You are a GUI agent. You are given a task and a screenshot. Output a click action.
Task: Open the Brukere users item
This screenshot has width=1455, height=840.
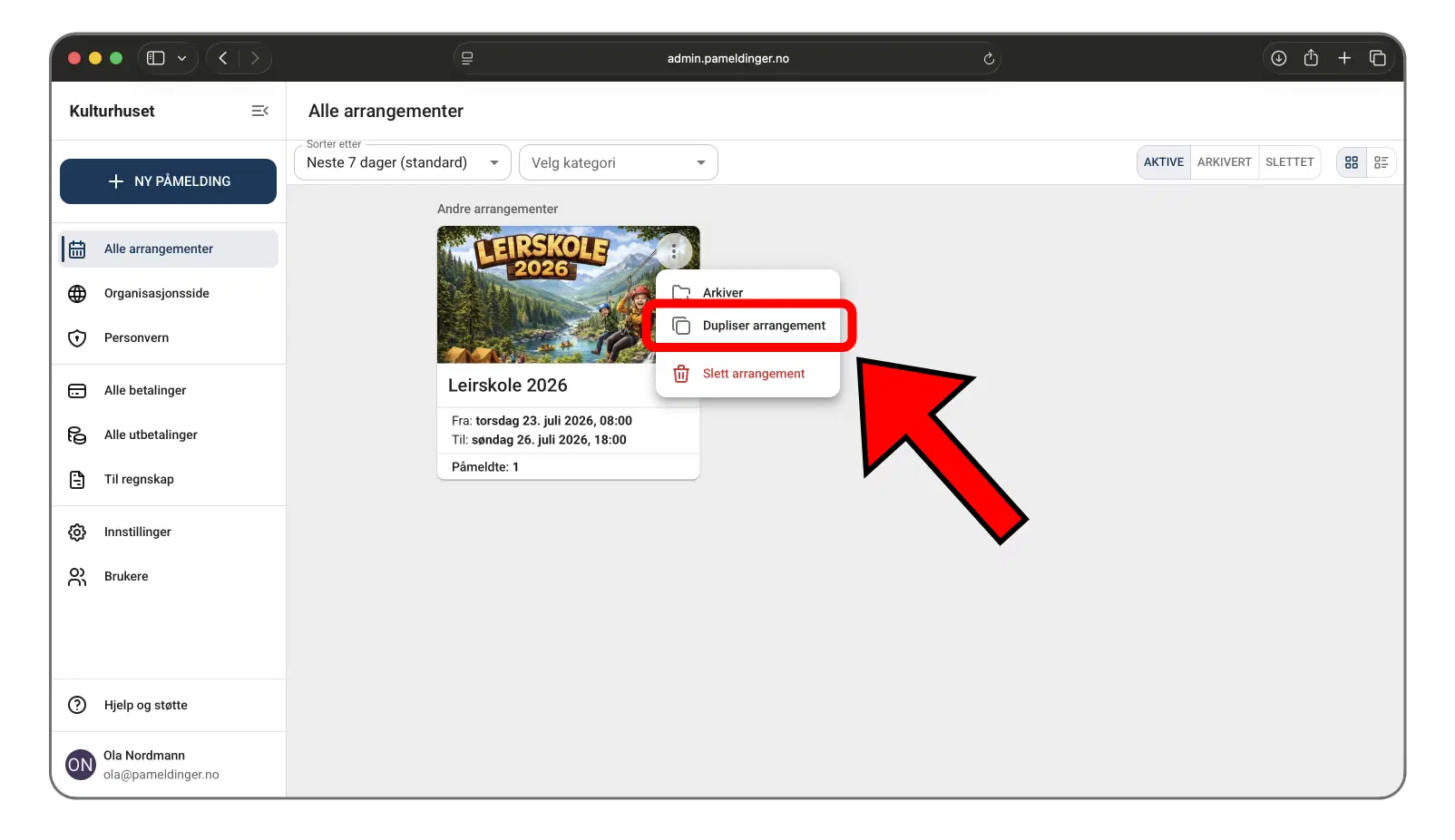click(126, 576)
